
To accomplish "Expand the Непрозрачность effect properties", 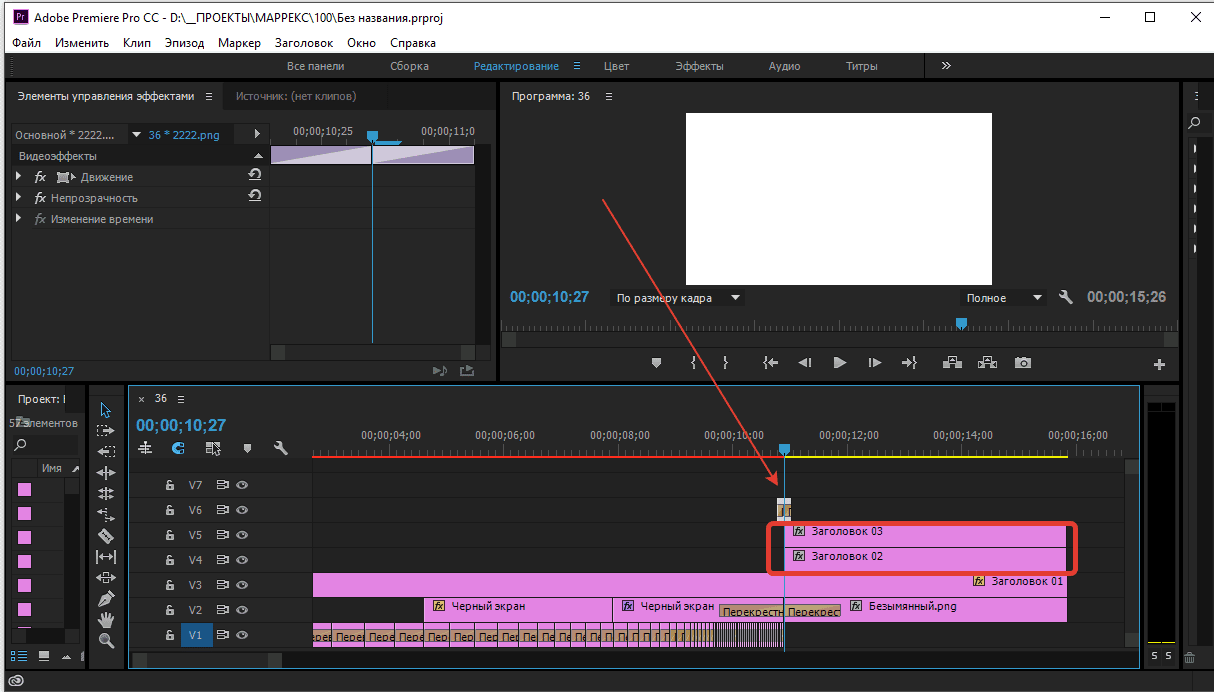I will (x=19, y=197).
